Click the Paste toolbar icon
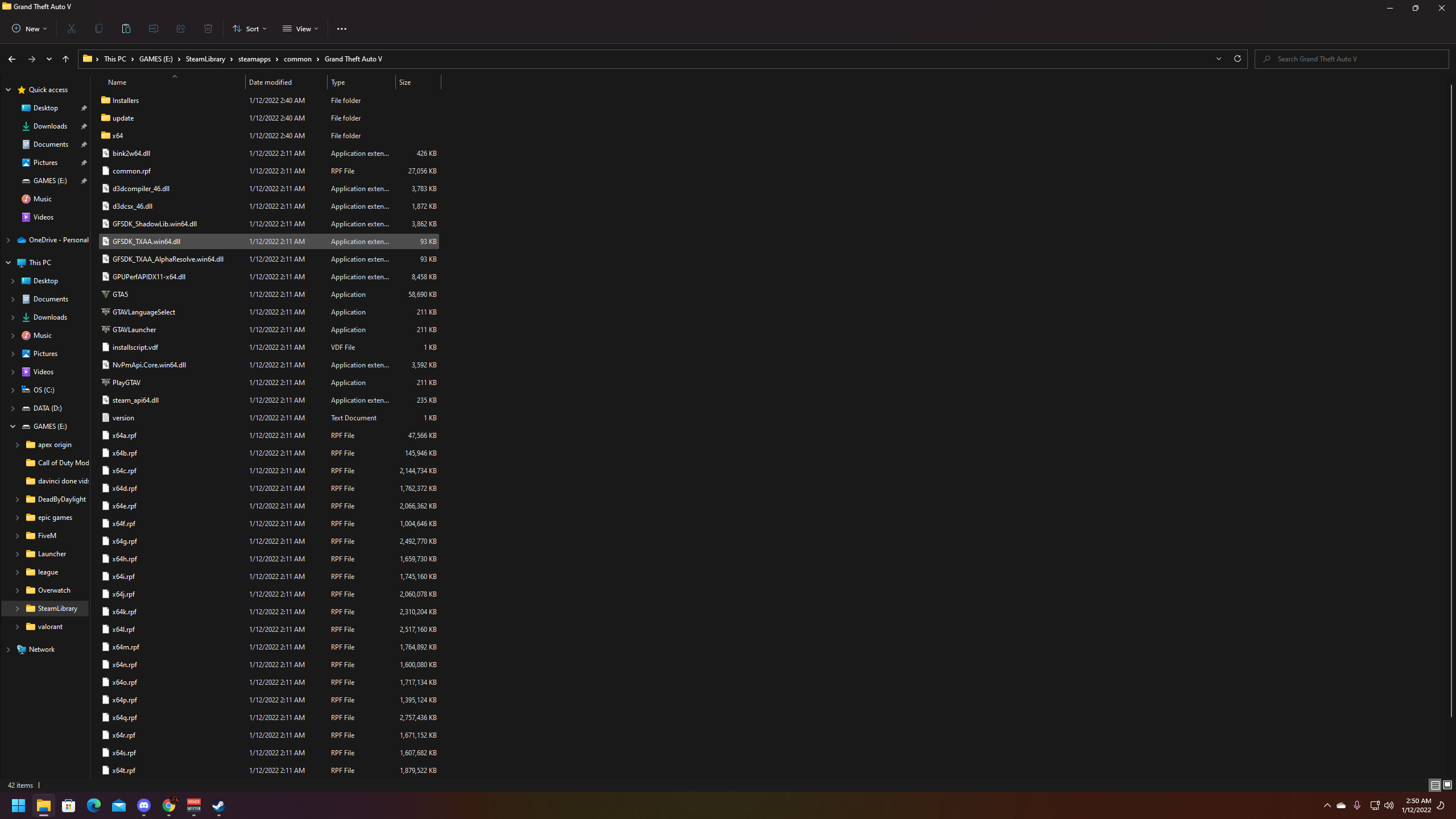Viewport: 1456px width, 819px height. [126, 28]
